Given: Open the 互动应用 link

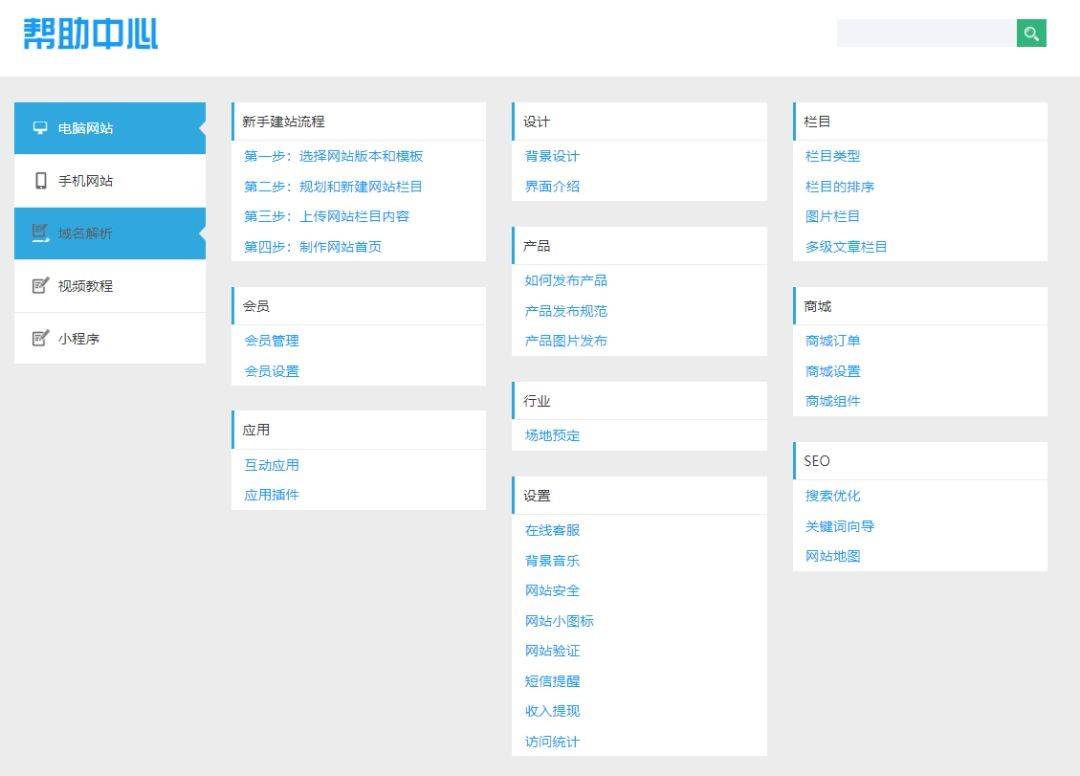Looking at the screenshot, I should 271,465.
